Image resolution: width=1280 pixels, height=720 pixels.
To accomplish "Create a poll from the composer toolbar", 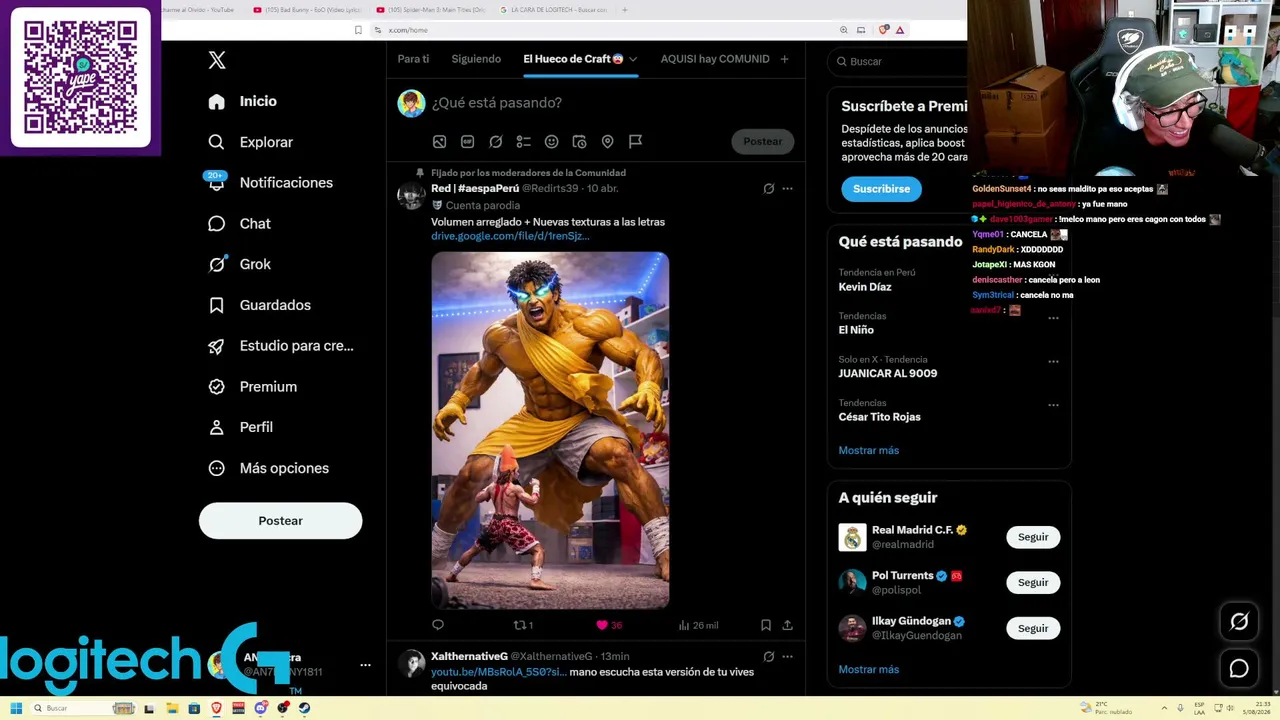I will coord(523,142).
